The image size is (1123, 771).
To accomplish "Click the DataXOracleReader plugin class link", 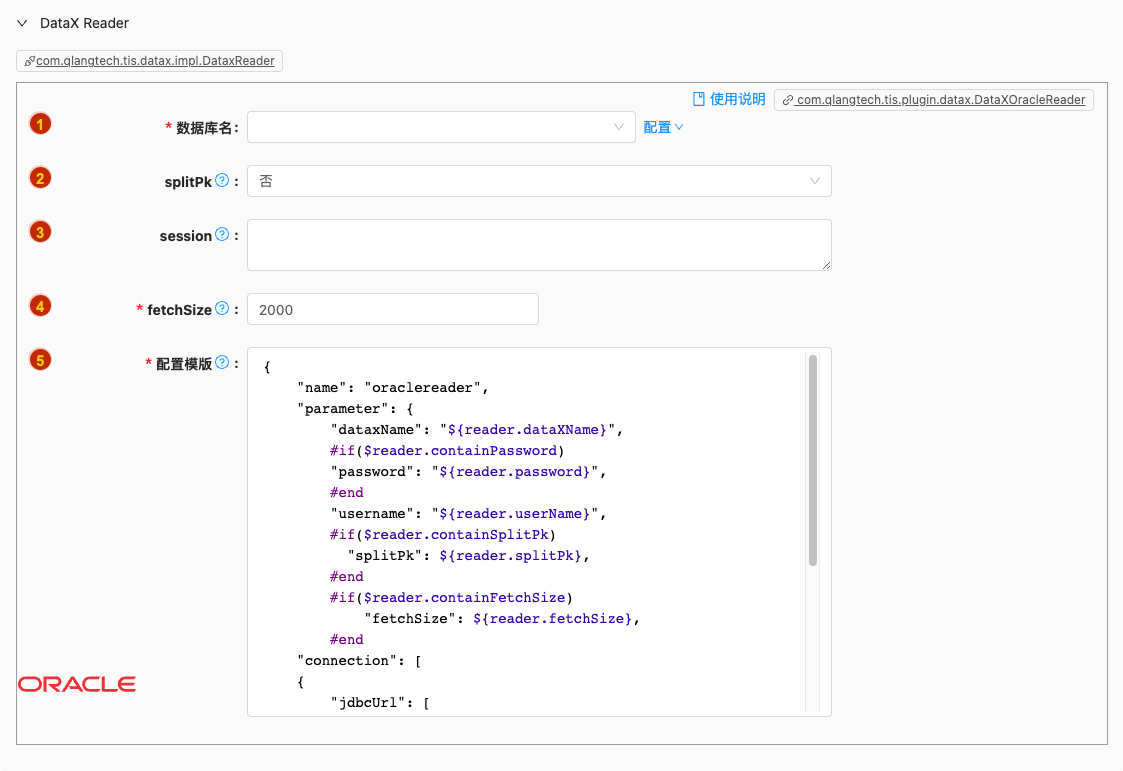I will [x=934, y=99].
